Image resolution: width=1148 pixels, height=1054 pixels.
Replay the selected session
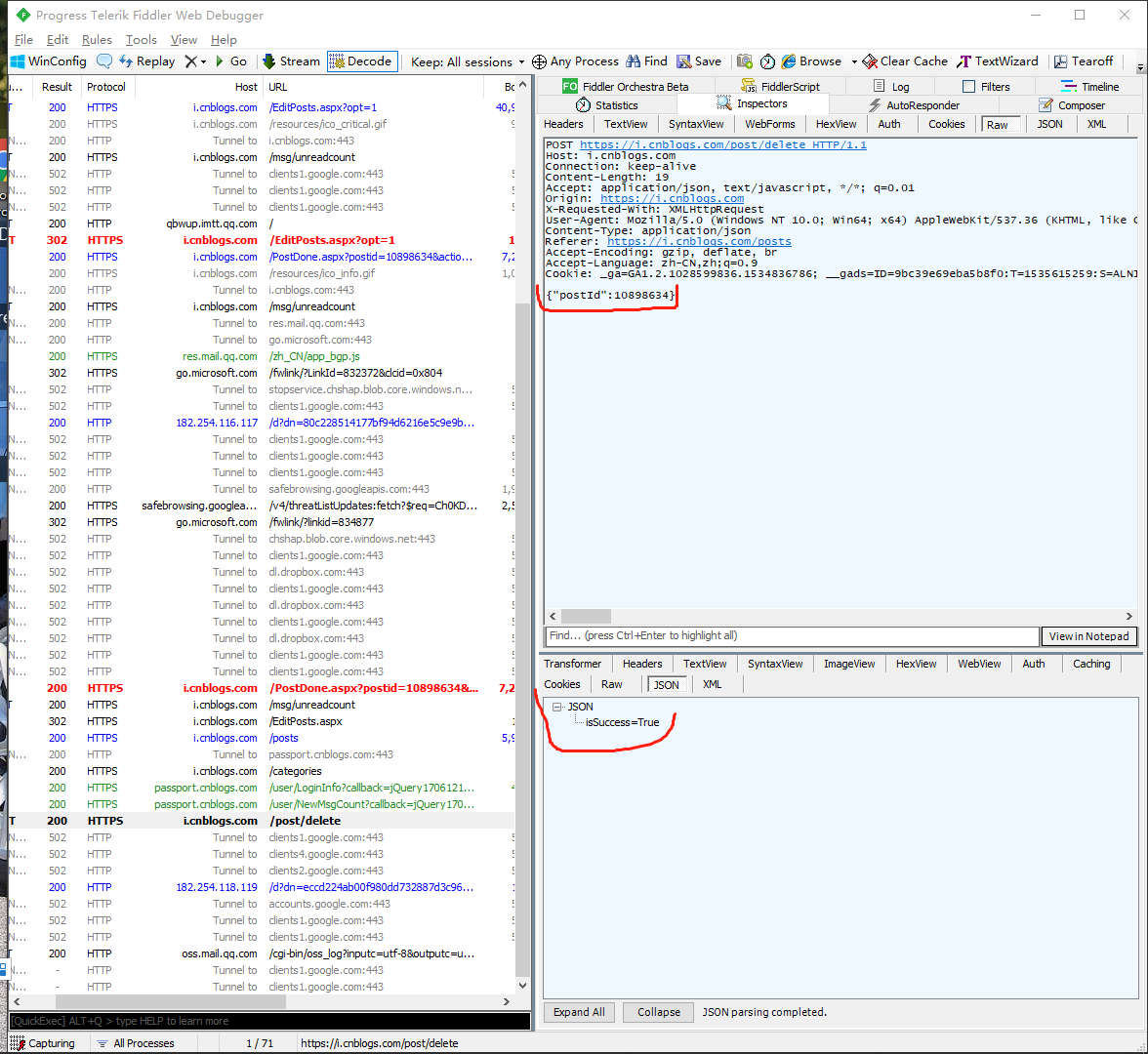click(147, 61)
